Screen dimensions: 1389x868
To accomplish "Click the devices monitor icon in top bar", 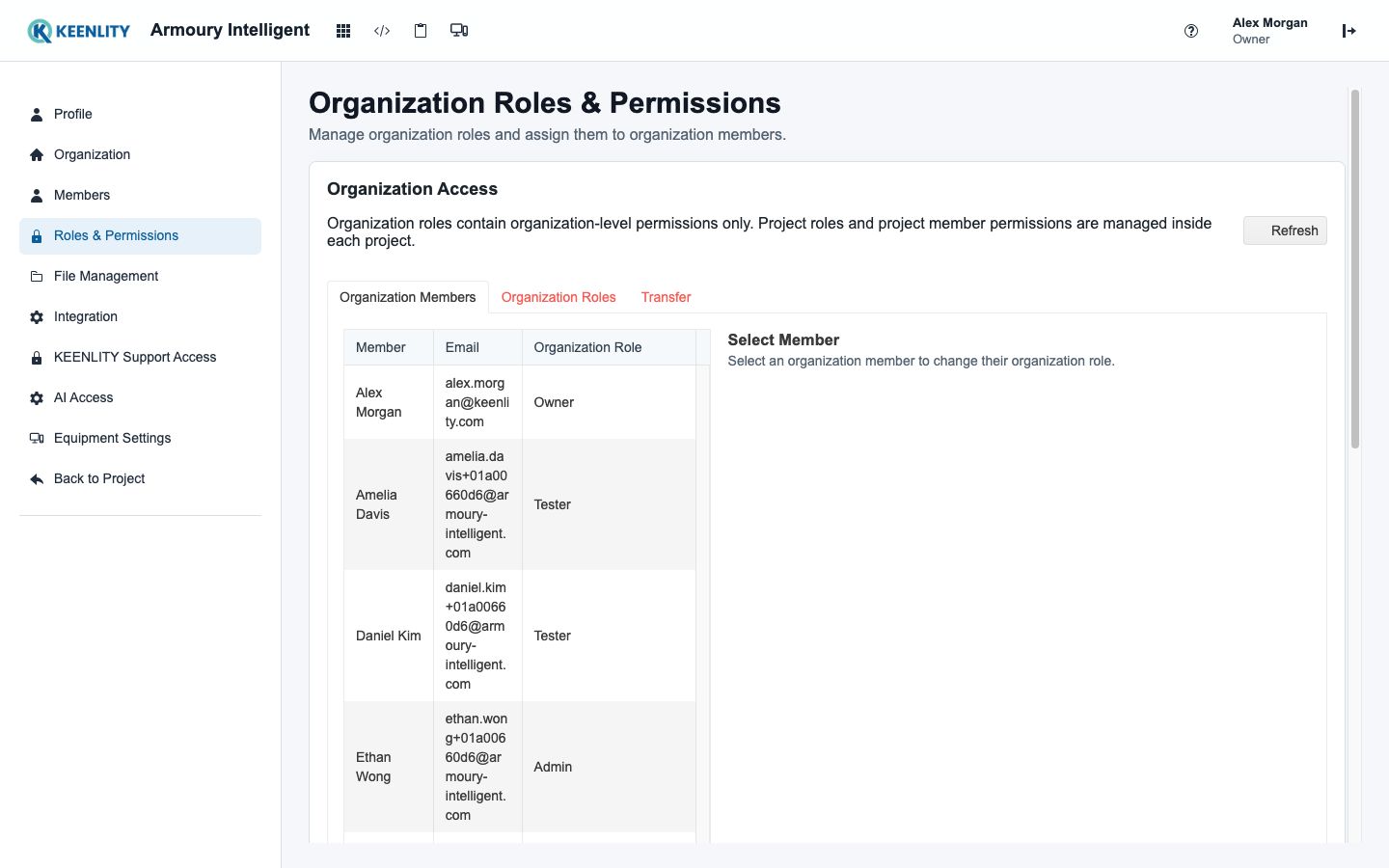I will tap(459, 31).
